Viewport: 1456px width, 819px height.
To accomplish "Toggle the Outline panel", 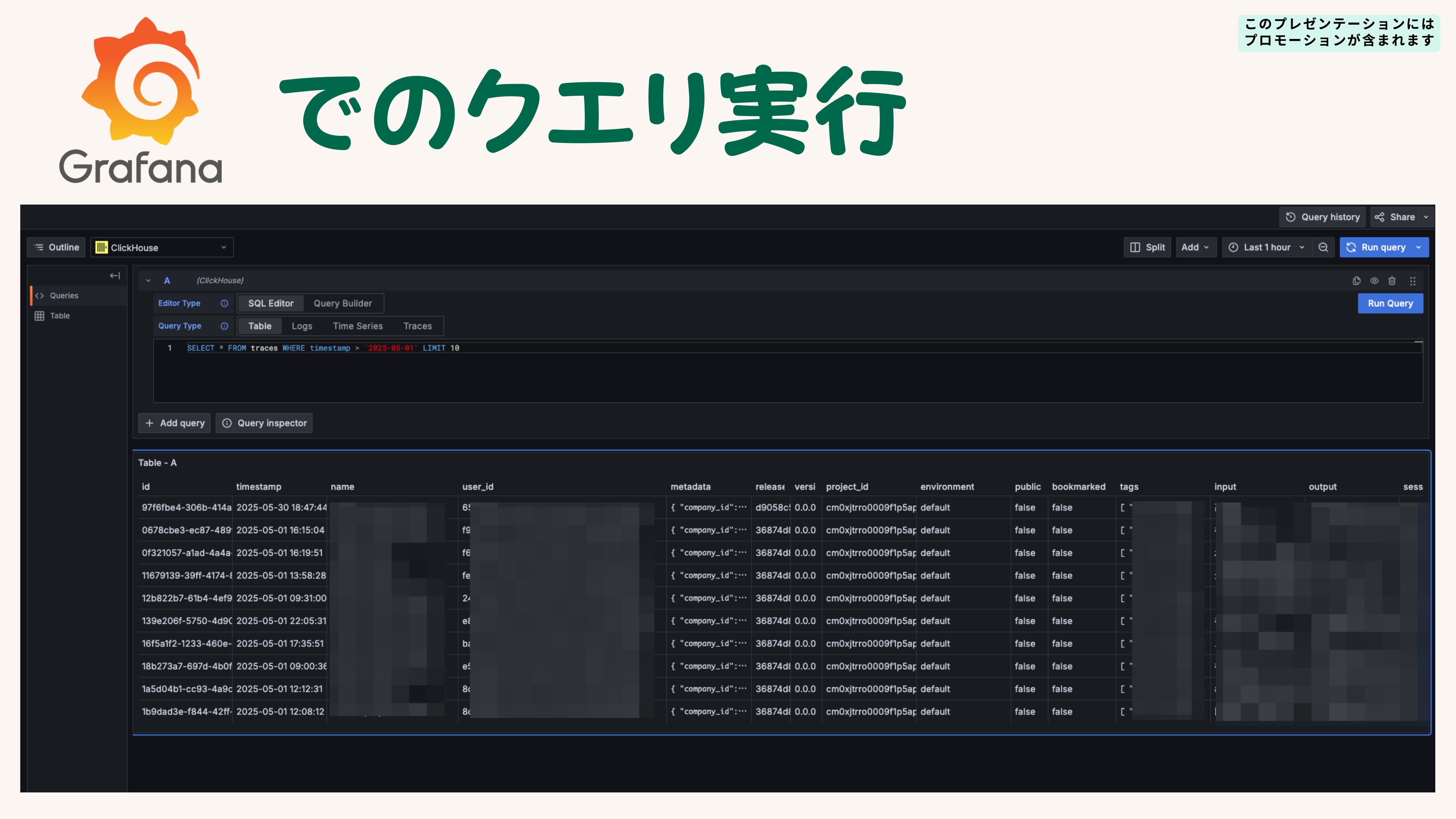I will [x=56, y=247].
